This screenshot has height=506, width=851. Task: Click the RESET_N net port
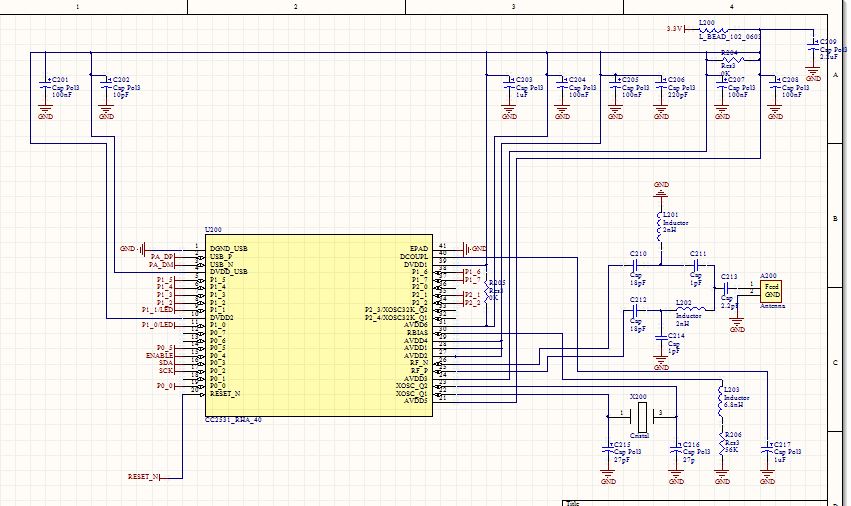point(144,477)
